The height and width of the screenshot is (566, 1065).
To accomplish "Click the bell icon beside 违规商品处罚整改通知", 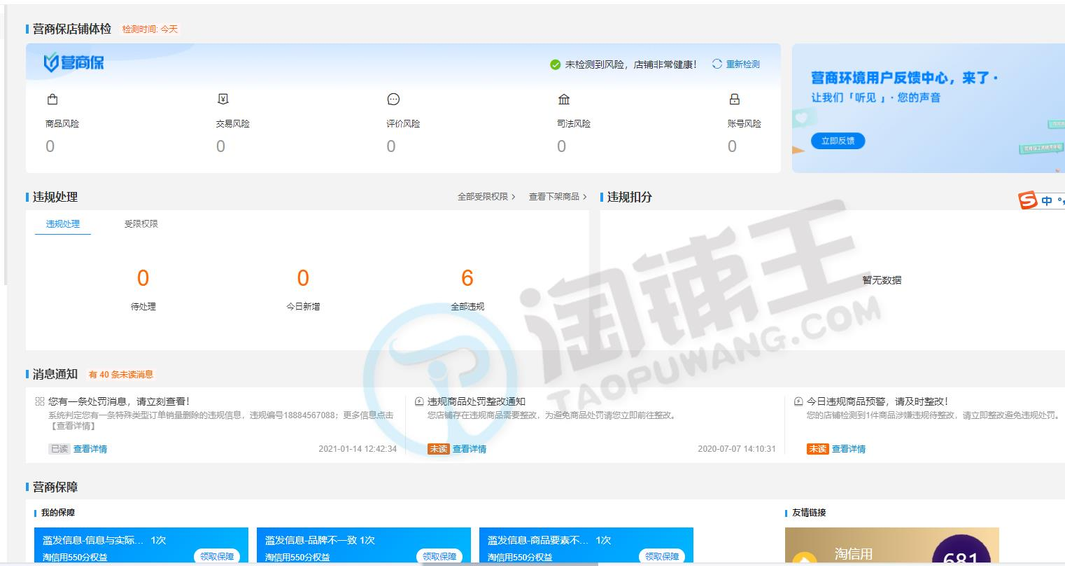I will click(419, 402).
